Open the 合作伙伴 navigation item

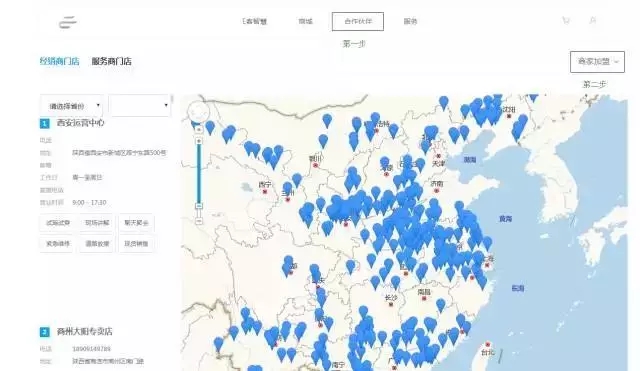358,21
